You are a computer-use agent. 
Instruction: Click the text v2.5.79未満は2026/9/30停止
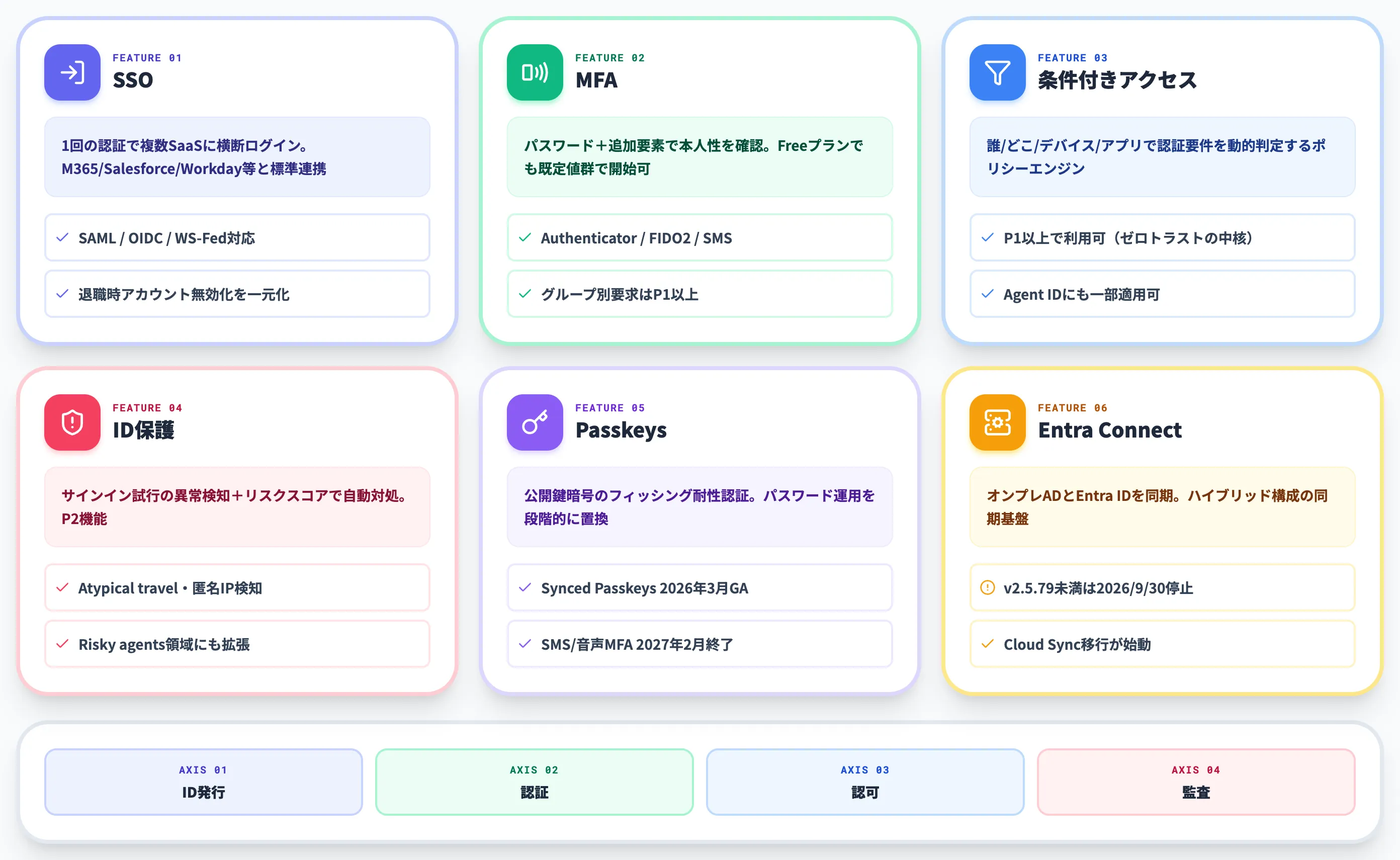click(x=1098, y=587)
